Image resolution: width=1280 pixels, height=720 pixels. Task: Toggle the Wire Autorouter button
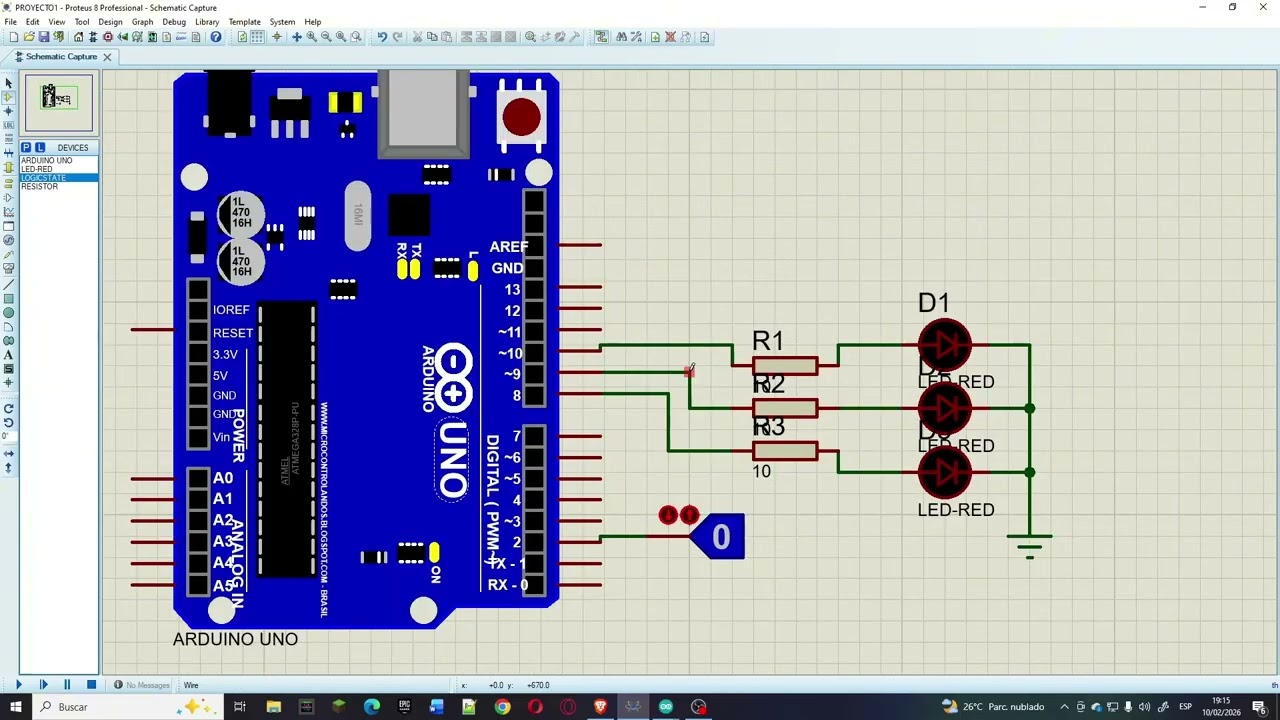(601, 37)
